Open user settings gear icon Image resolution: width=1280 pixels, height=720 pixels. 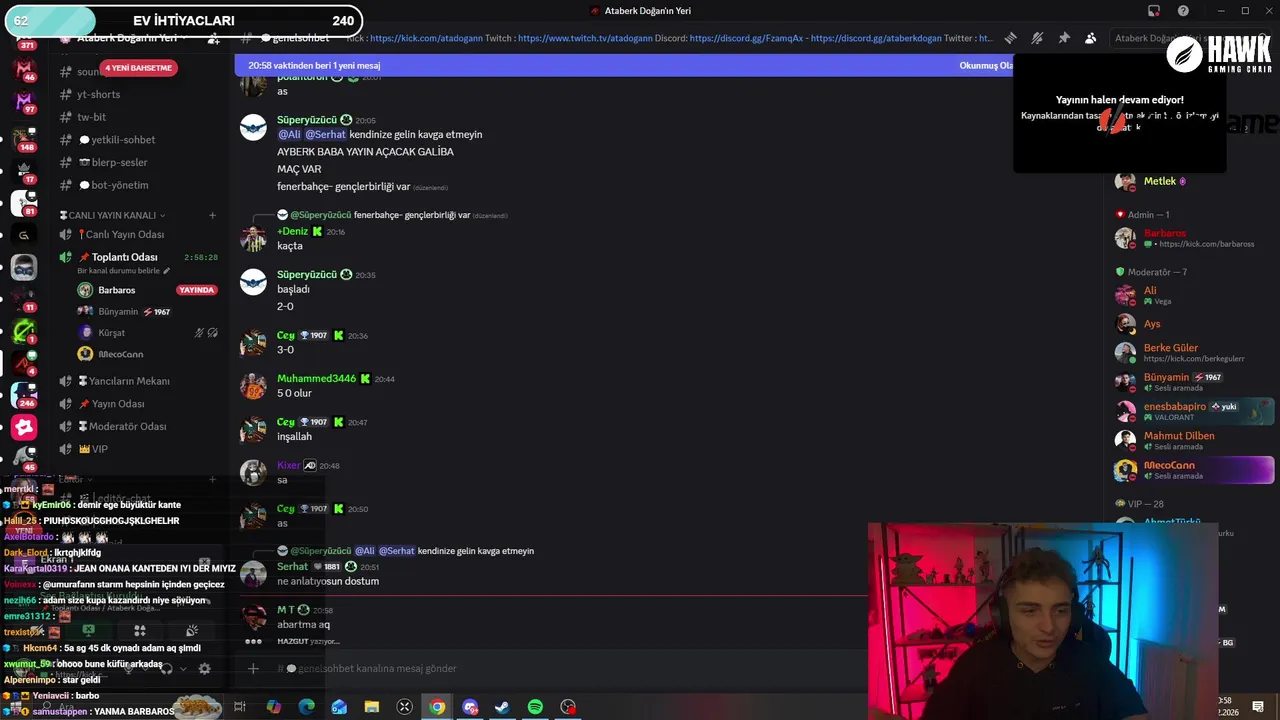pos(204,668)
